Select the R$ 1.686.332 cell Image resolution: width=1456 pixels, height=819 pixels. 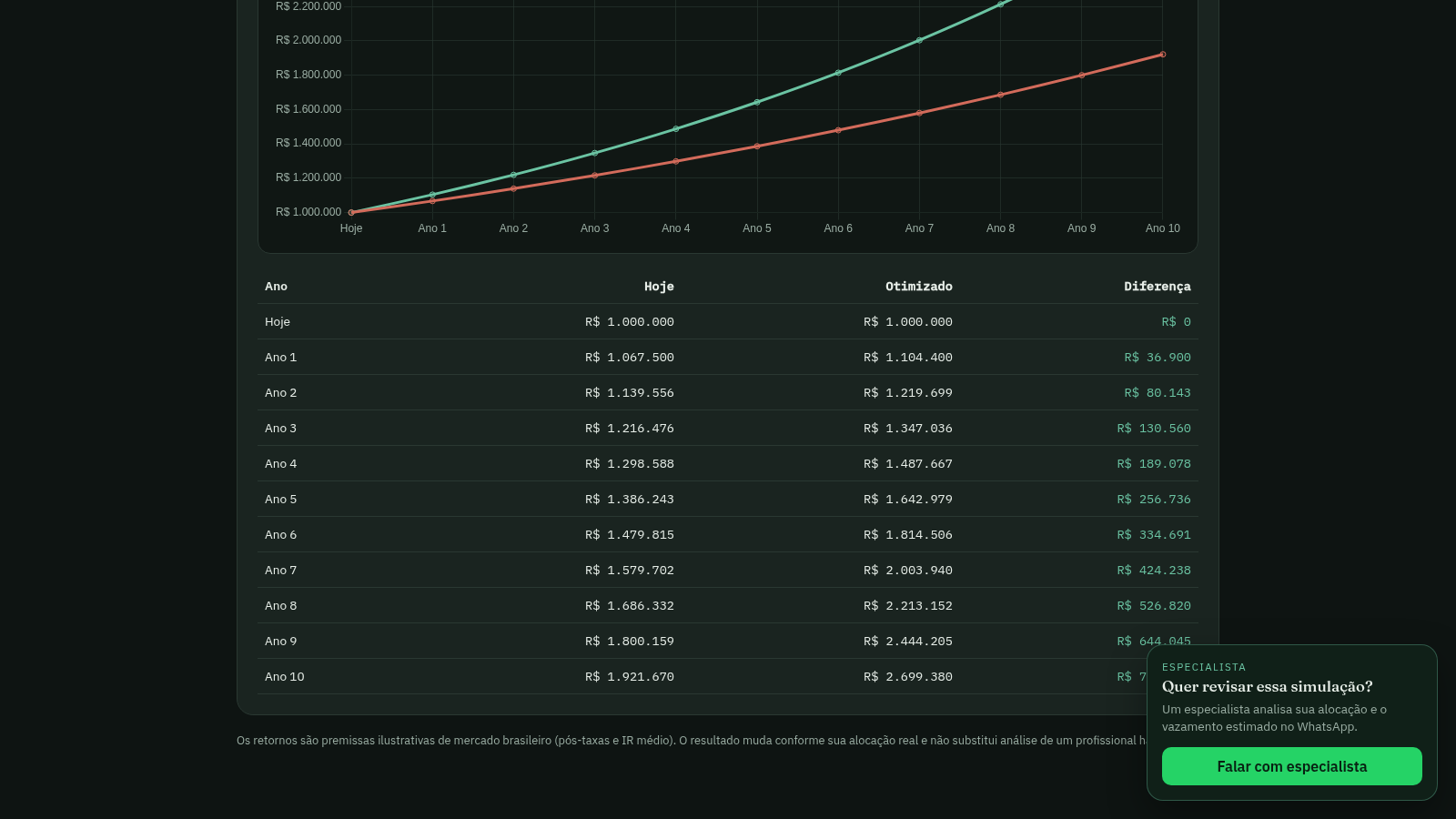pos(630,605)
